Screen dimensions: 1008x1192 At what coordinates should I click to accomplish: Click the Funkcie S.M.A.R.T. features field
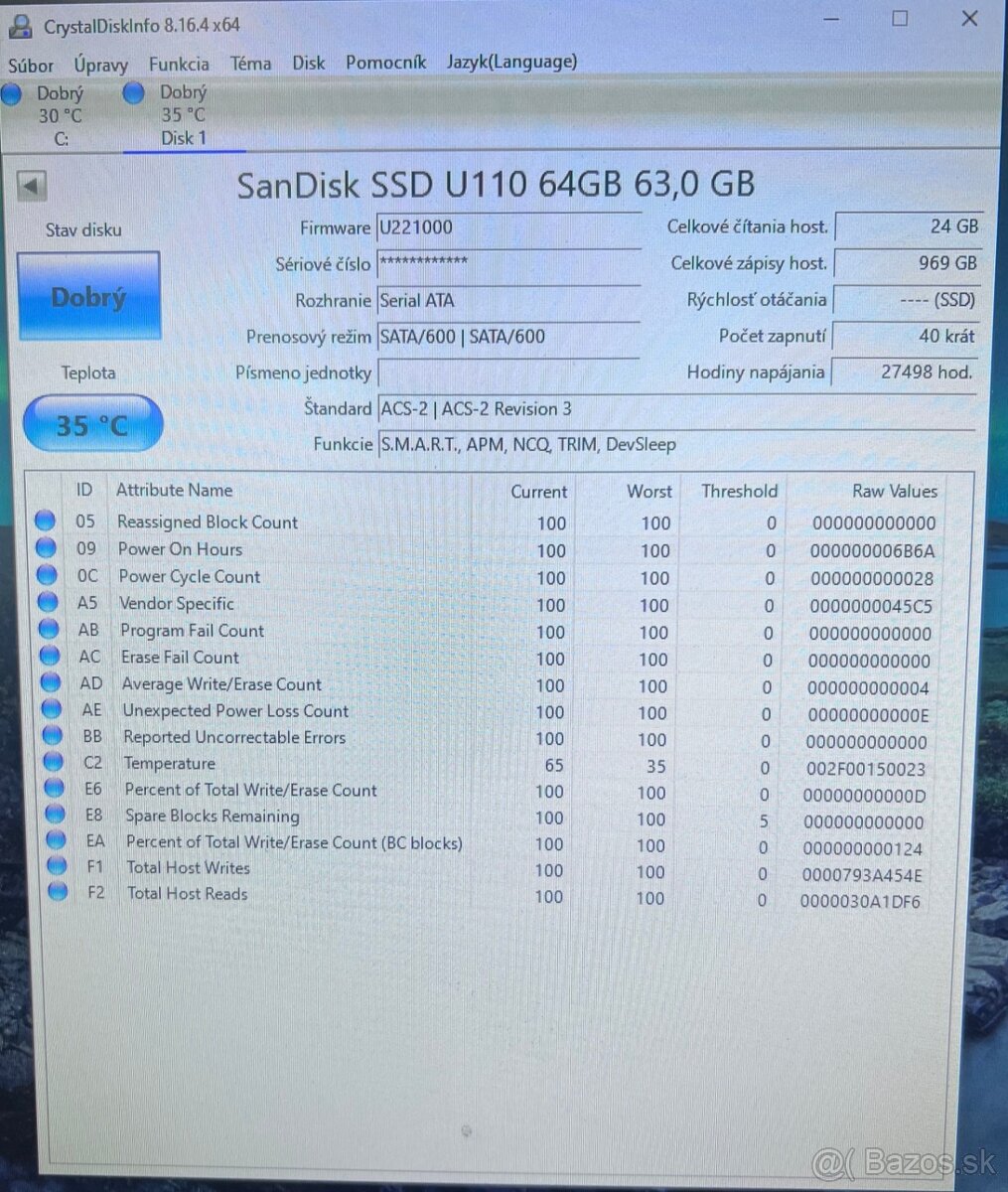(676, 444)
